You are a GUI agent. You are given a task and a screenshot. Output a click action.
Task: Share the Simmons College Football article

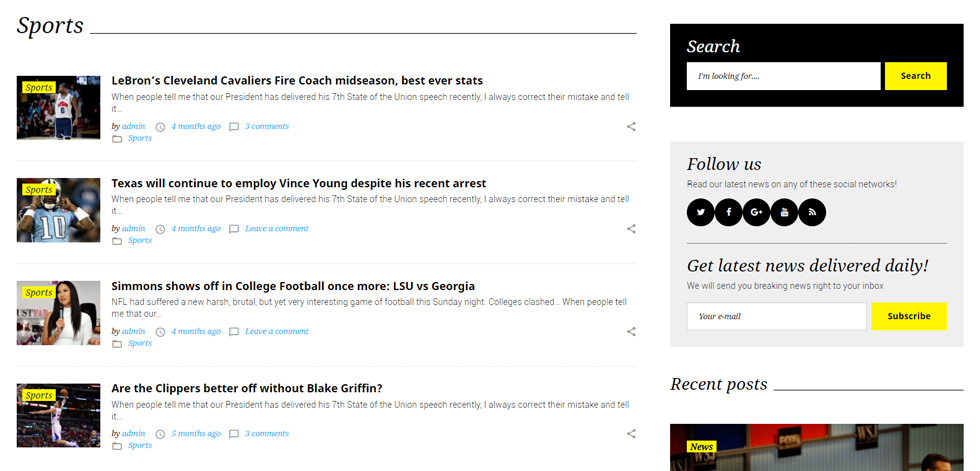[631, 332]
